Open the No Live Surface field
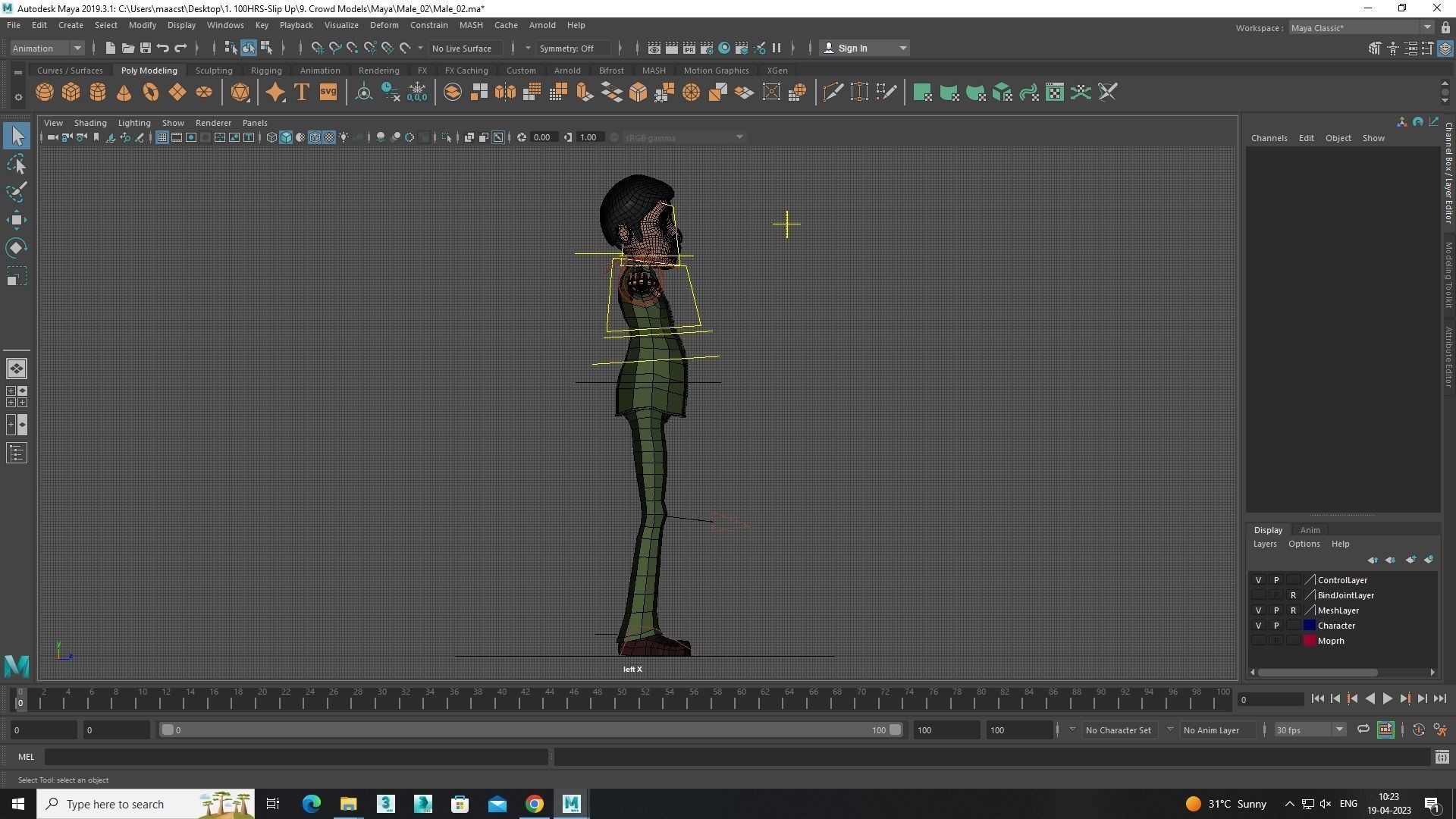The image size is (1456, 819). click(x=466, y=48)
